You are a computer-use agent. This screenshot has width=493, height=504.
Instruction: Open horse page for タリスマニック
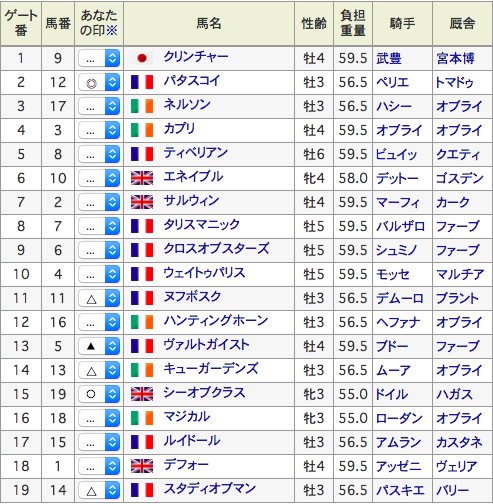coord(202,225)
